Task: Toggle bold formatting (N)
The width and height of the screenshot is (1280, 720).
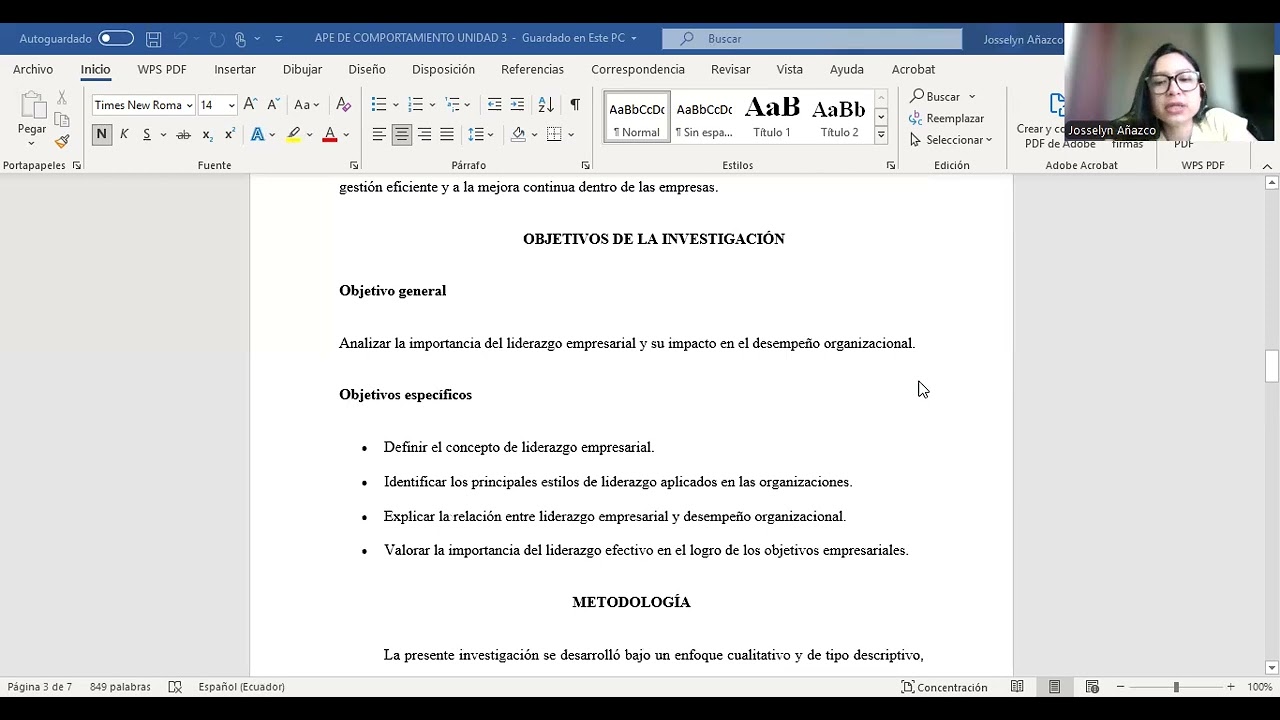Action: click(x=101, y=134)
